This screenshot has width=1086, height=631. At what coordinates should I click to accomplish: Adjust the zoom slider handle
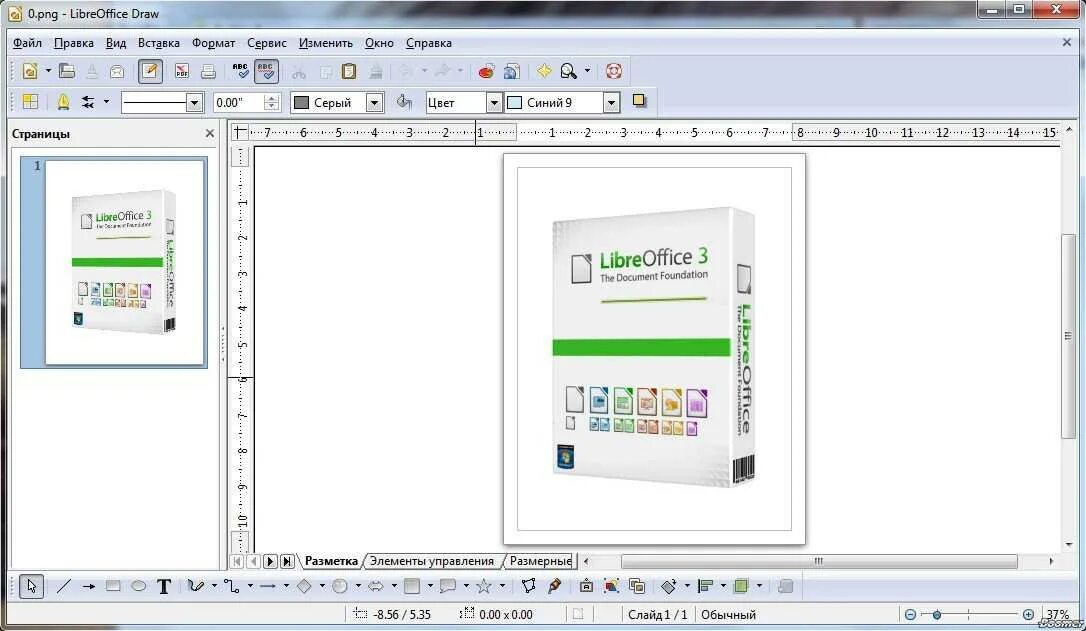[936, 614]
